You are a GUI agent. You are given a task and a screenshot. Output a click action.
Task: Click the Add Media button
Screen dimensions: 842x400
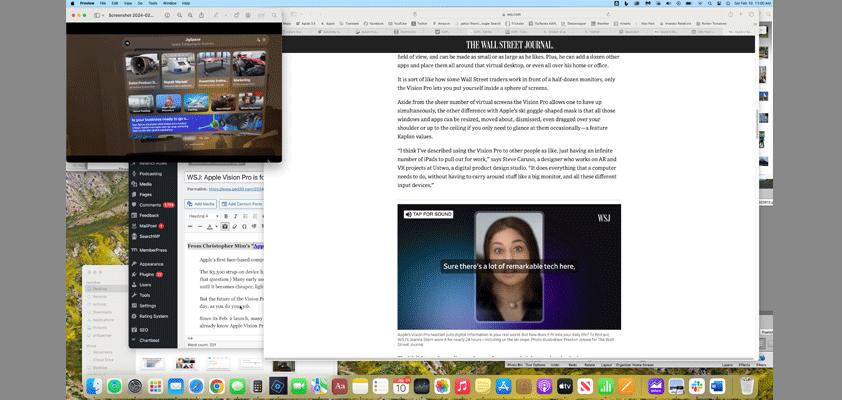200,204
